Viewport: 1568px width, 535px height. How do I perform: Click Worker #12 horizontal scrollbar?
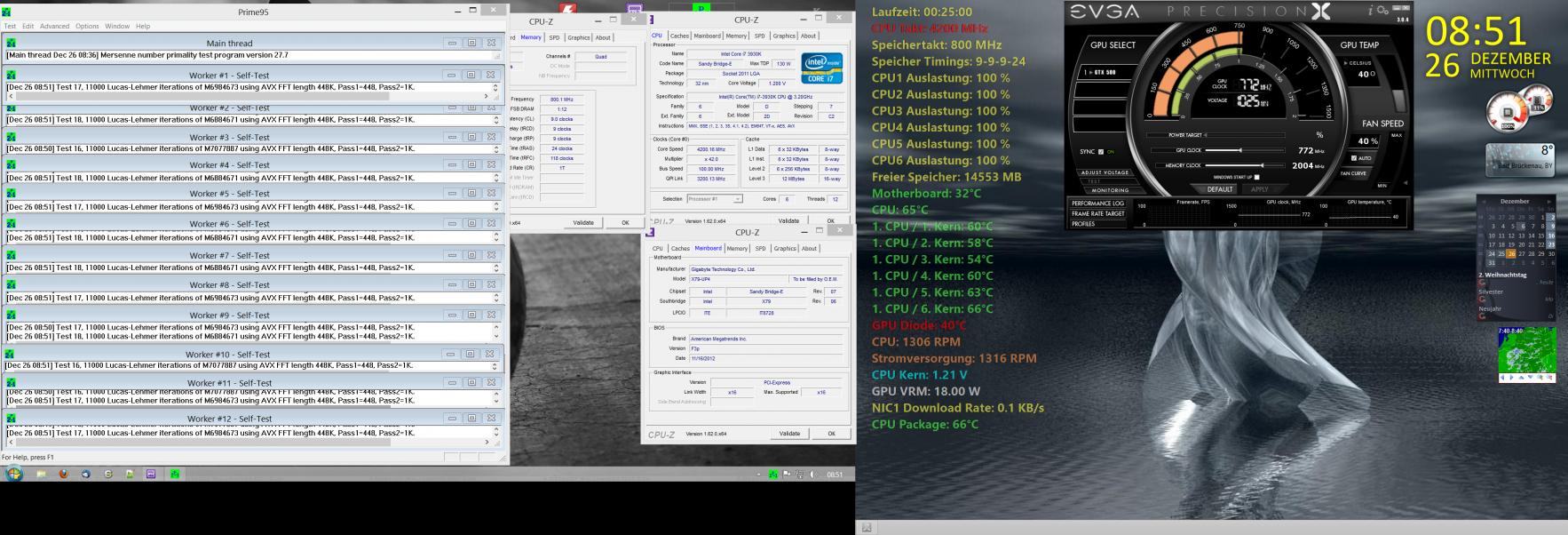pos(248,442)
